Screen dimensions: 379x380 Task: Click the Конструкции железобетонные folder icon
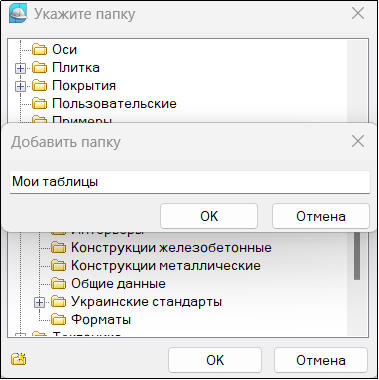pyautogui.click(x=59, y=248)
